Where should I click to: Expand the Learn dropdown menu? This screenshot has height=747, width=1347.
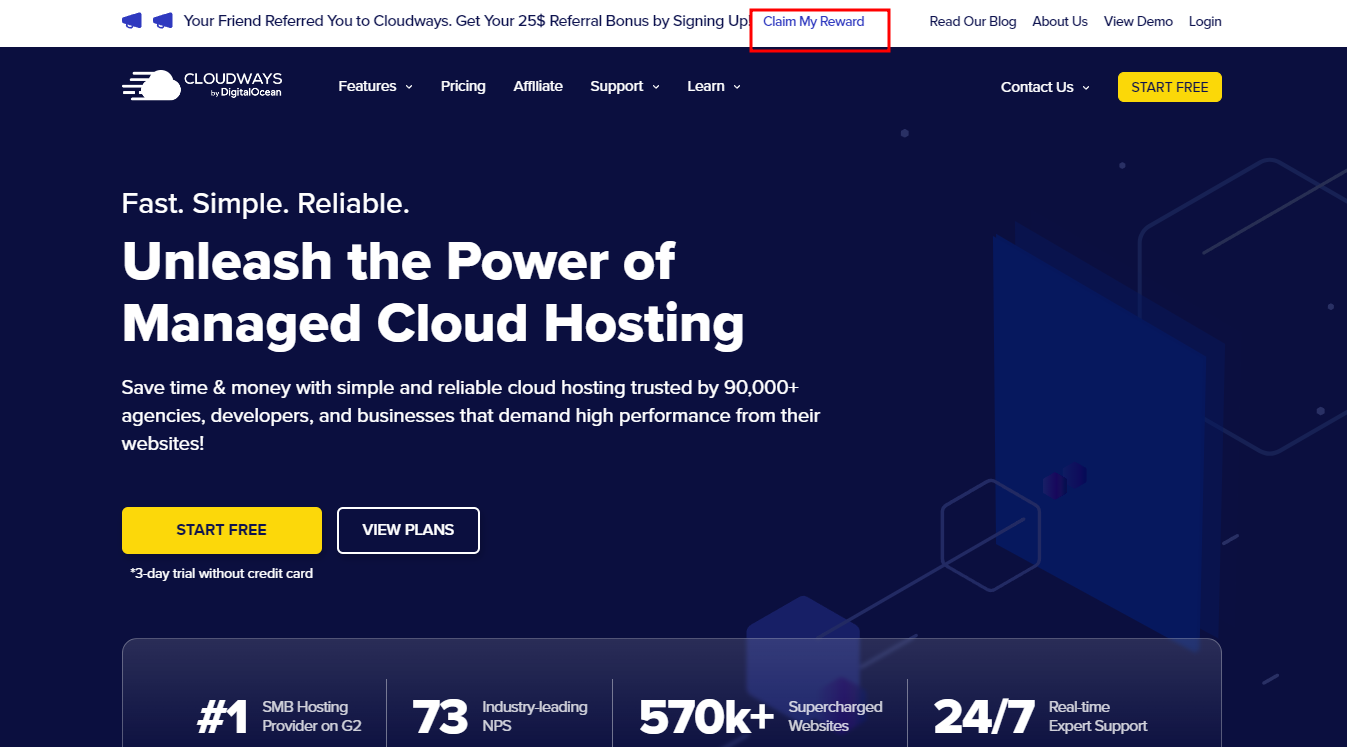tap(714, 86)
